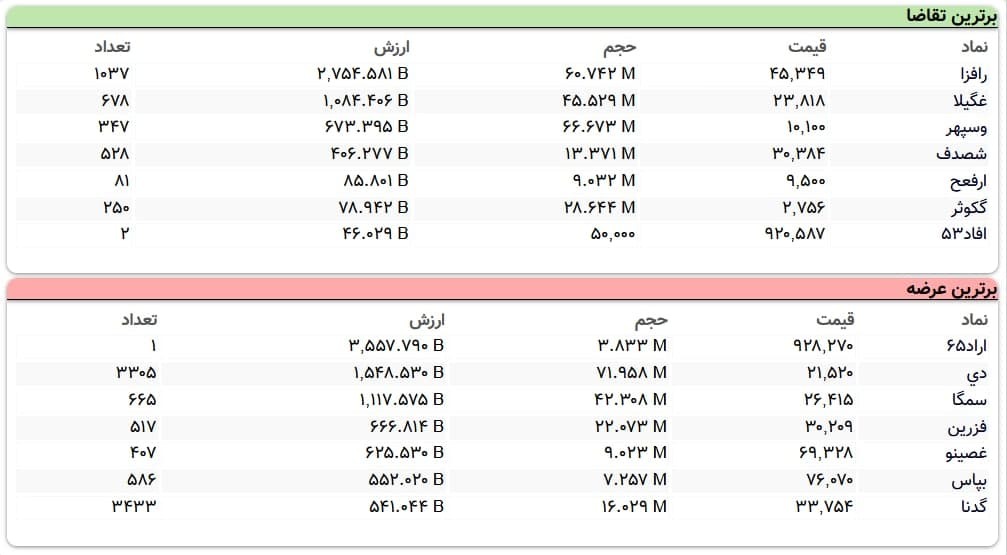Viewport: 1007px width, 555px height.
Task: Click the سمگا symbol link
Action: pyautogui.click(x=970, y=400)
